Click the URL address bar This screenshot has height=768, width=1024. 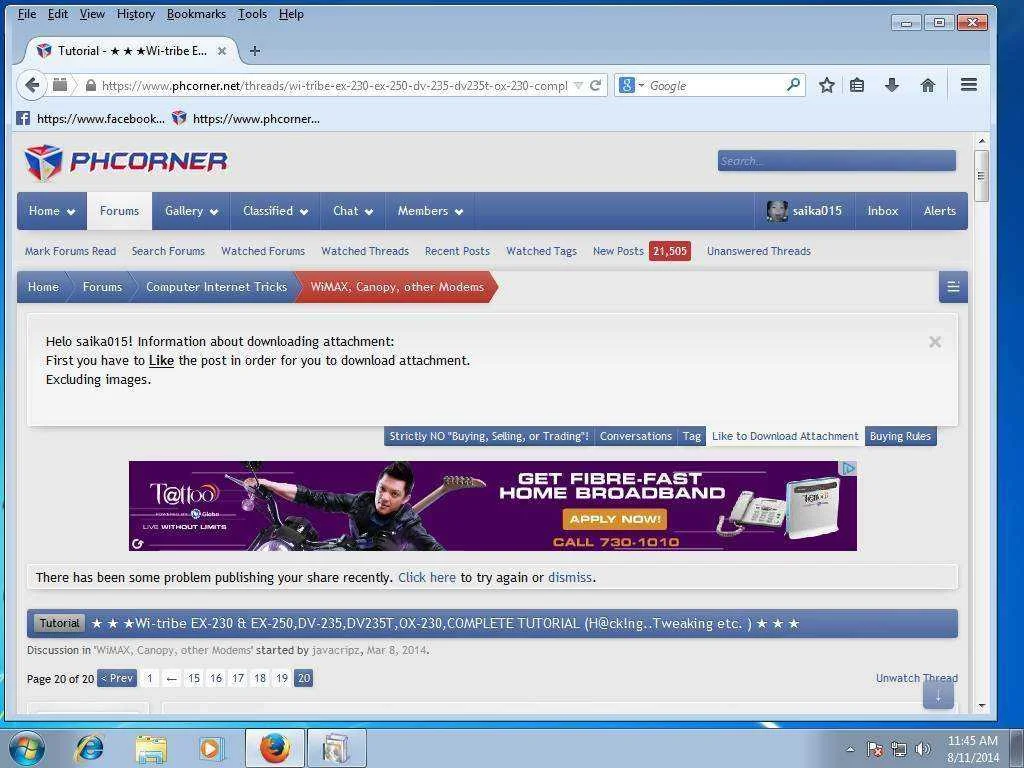333,86
